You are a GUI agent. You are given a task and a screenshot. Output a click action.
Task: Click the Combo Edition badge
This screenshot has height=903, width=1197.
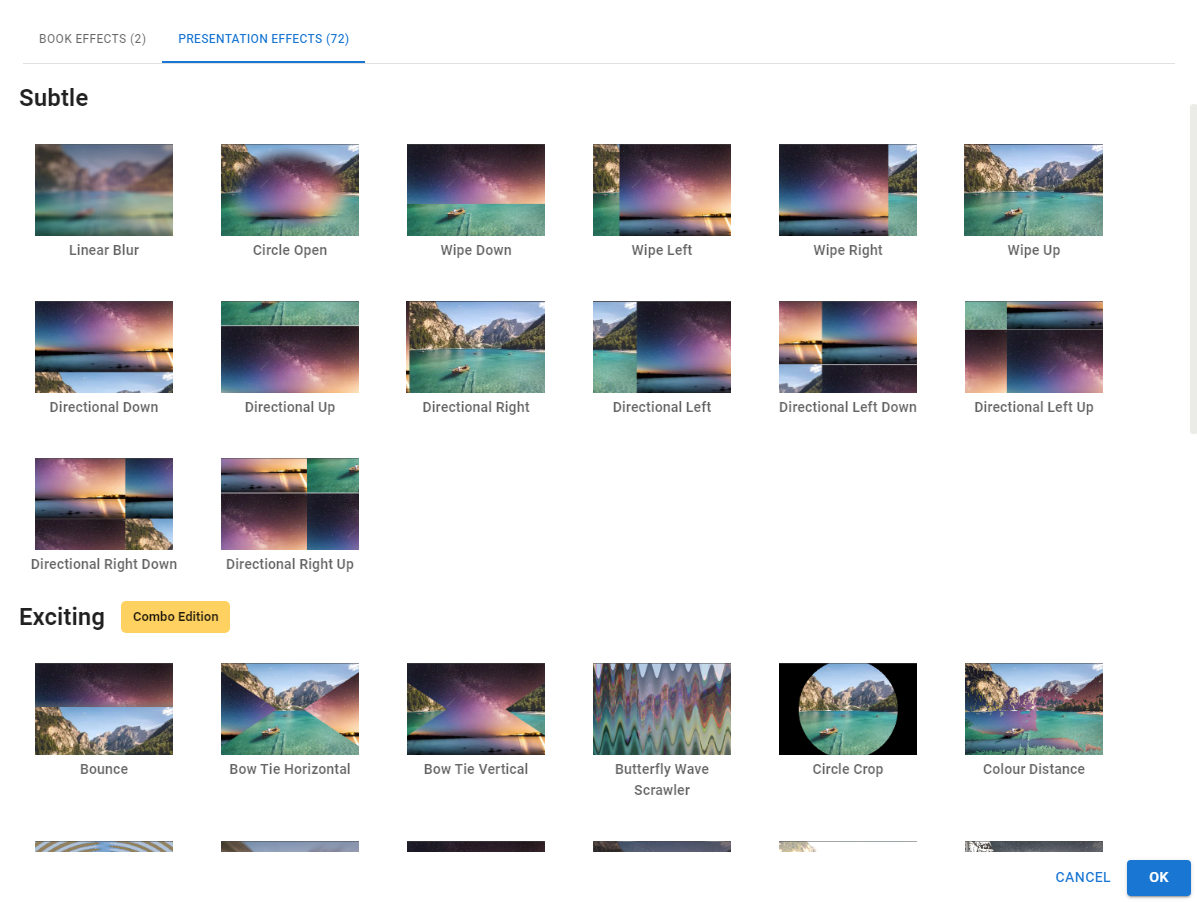click(175, 617)
